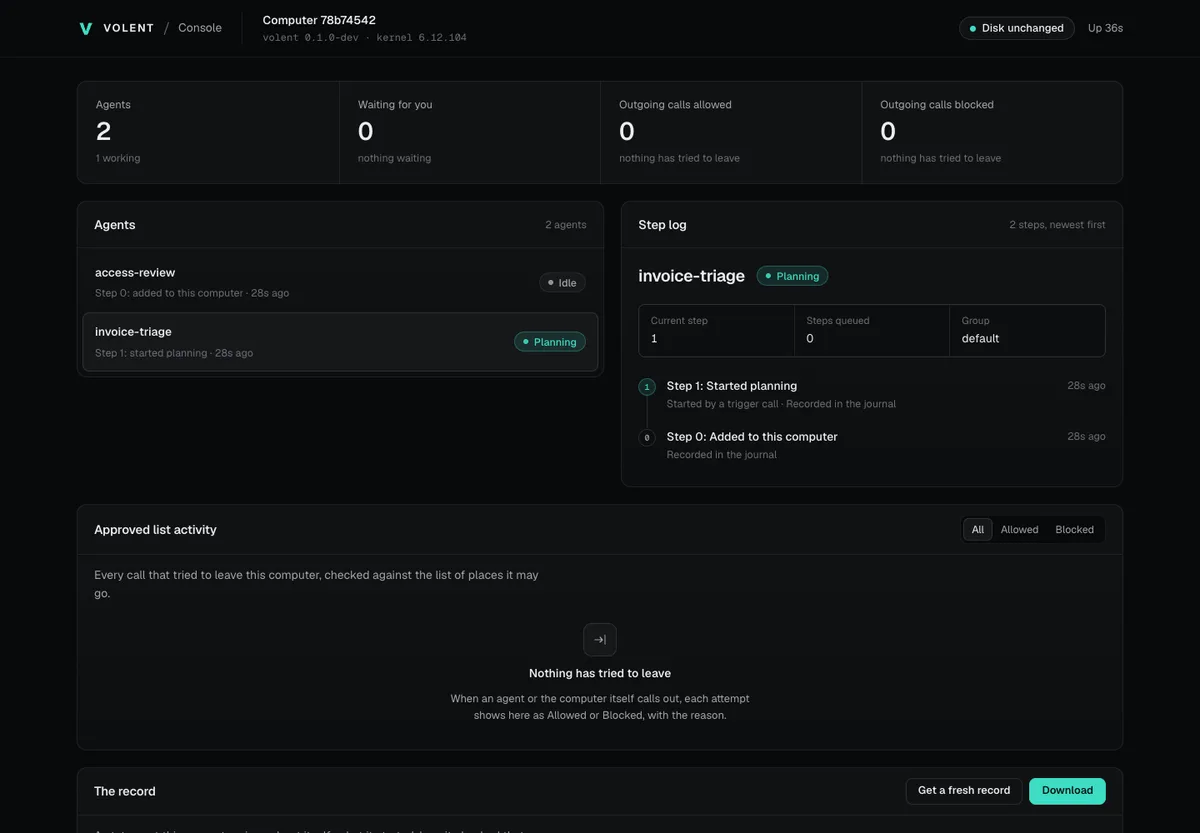This screenshot has width=1200, height=833.
Task: Click the VOLENT brand name
Action: pyautogui.click(x=129, y=28)
